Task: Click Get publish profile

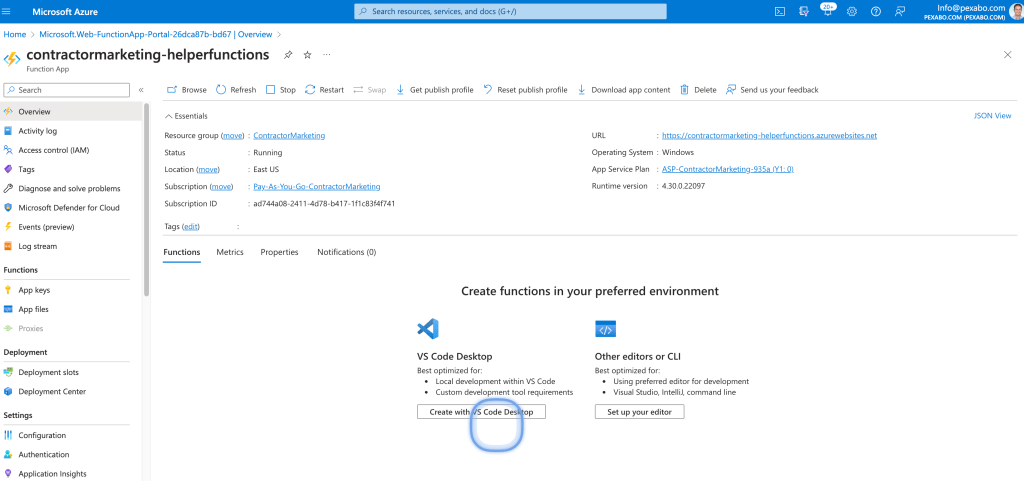Action: [434, 90]
